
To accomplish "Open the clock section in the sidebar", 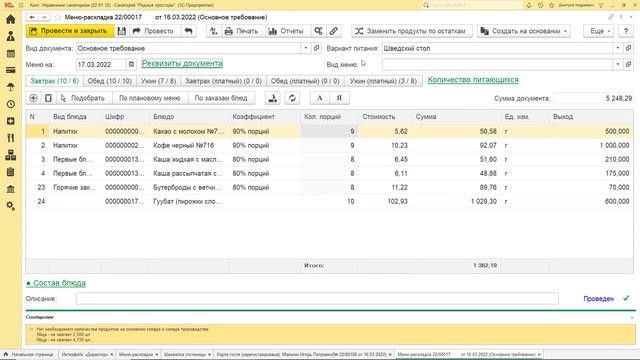I will [11, 104].
